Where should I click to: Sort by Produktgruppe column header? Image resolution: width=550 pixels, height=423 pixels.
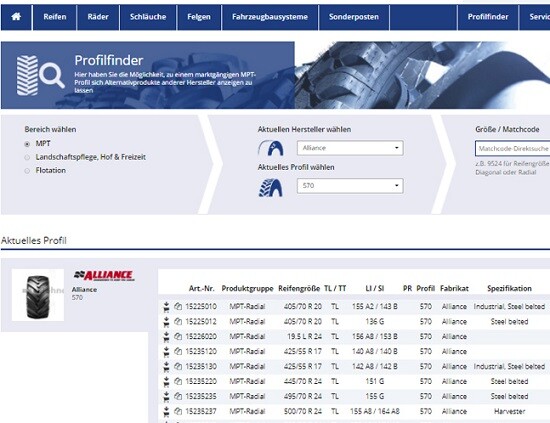247,289
